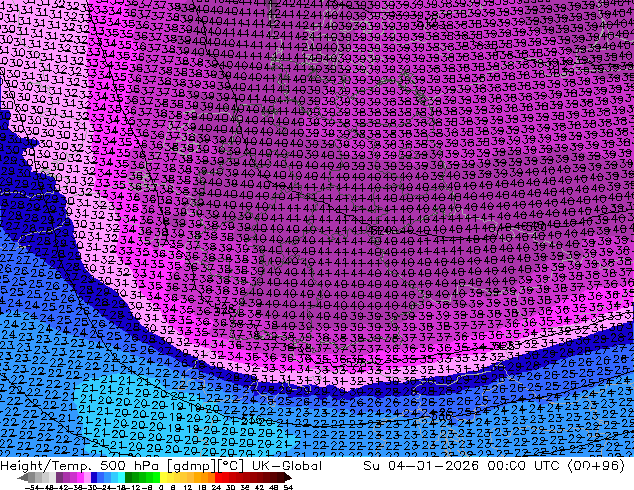The height and width of the screenshot is (490, 634).
Task: Click the "-54" legend scale value
Action: point(32,488)
